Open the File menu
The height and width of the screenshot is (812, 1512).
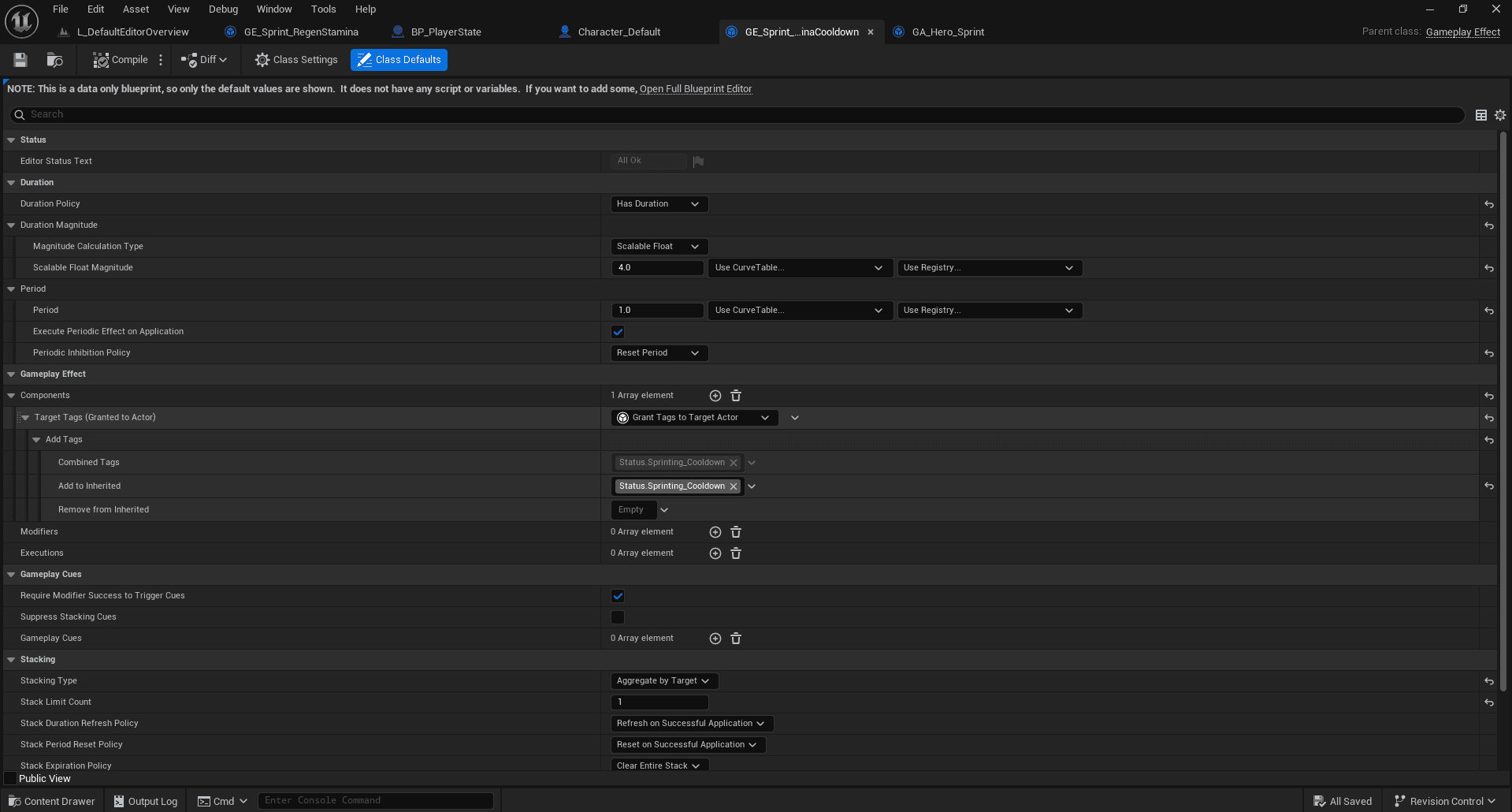[61, 9]
